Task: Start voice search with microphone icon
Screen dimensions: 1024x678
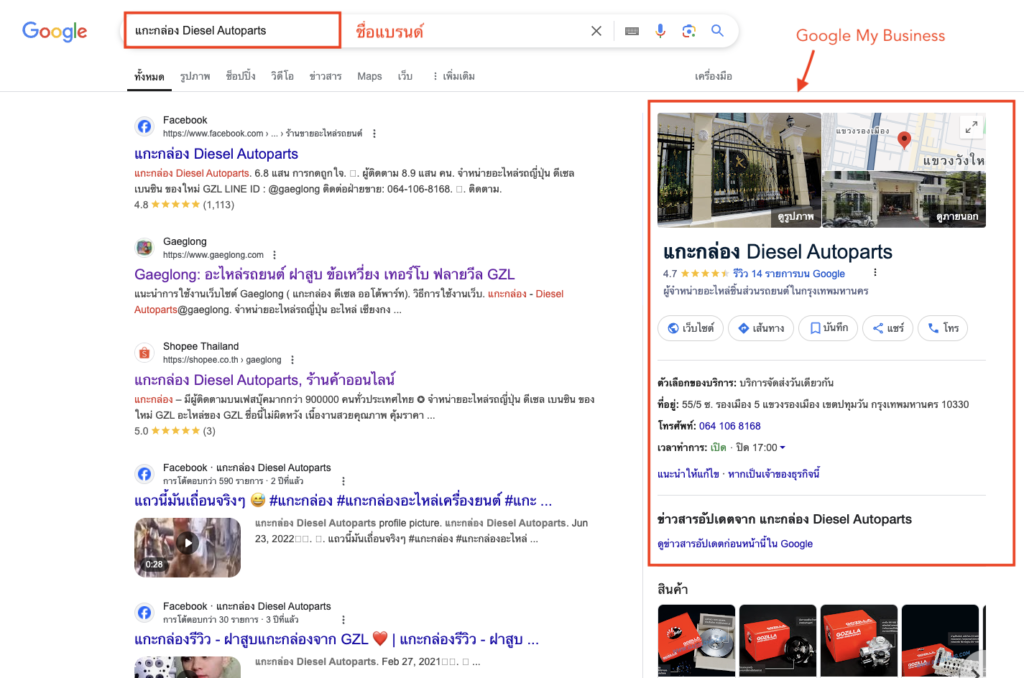Action: tap(660, 31)
